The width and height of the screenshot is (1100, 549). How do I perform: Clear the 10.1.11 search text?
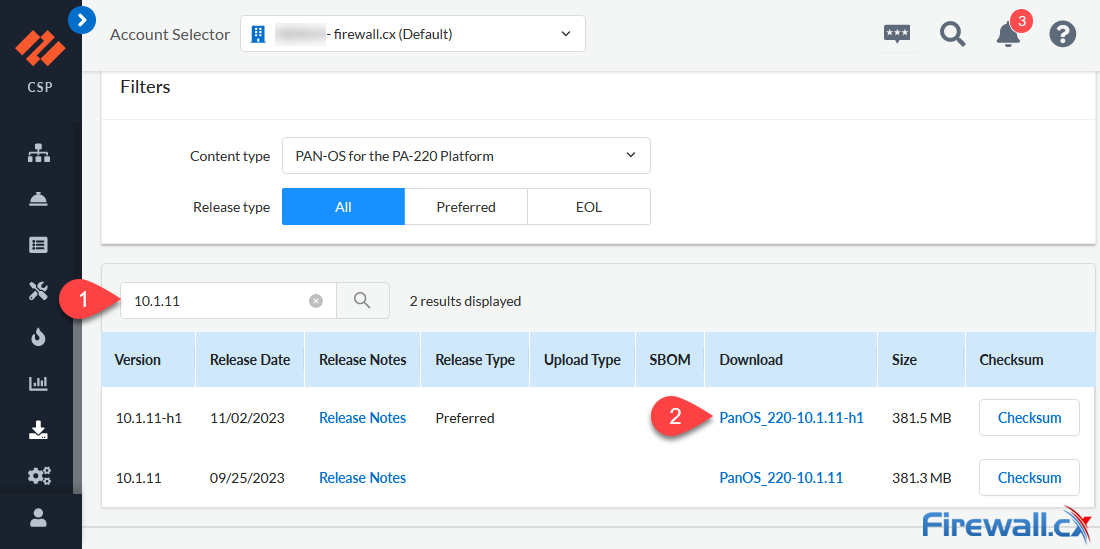(316, 301)
